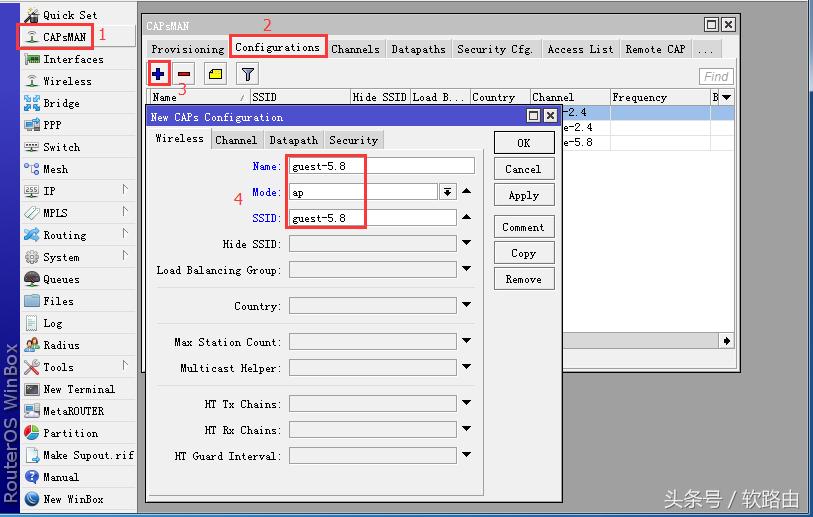Click the yellow comment toolbar button
Screen dimensions: 813x517
216,74
